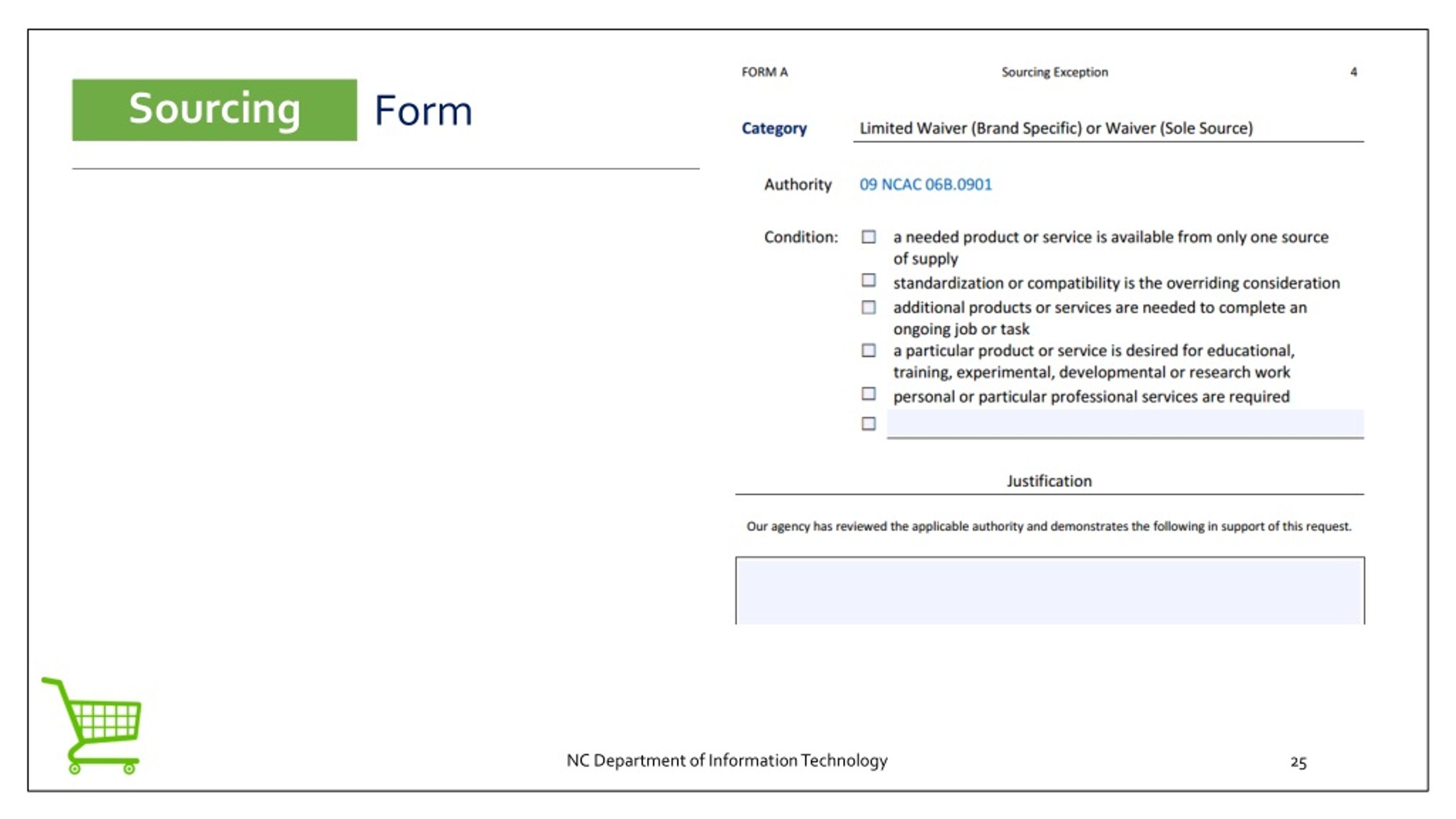Screen dimensions: 1456x819
Task: Click the green Sourcing title banner
Action: pos(214,110)
